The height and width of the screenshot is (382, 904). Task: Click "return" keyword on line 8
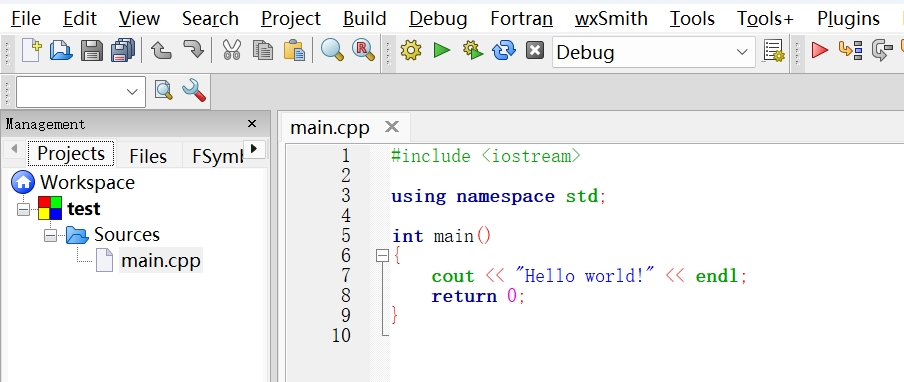[x=464, y=296]
